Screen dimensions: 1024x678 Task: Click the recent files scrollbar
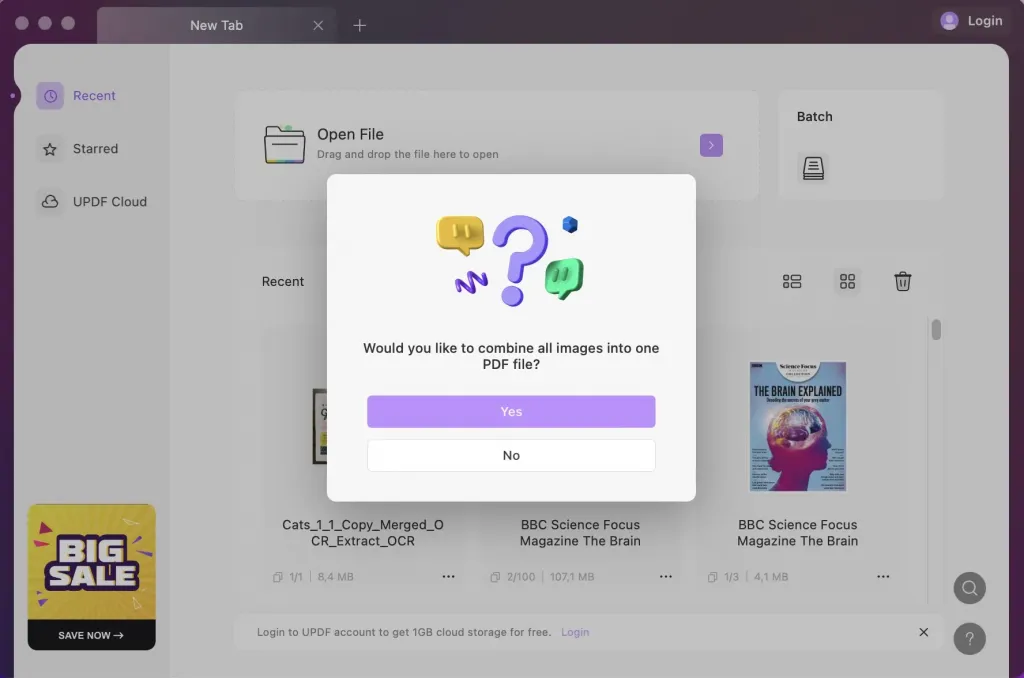[x=936, y=329]
